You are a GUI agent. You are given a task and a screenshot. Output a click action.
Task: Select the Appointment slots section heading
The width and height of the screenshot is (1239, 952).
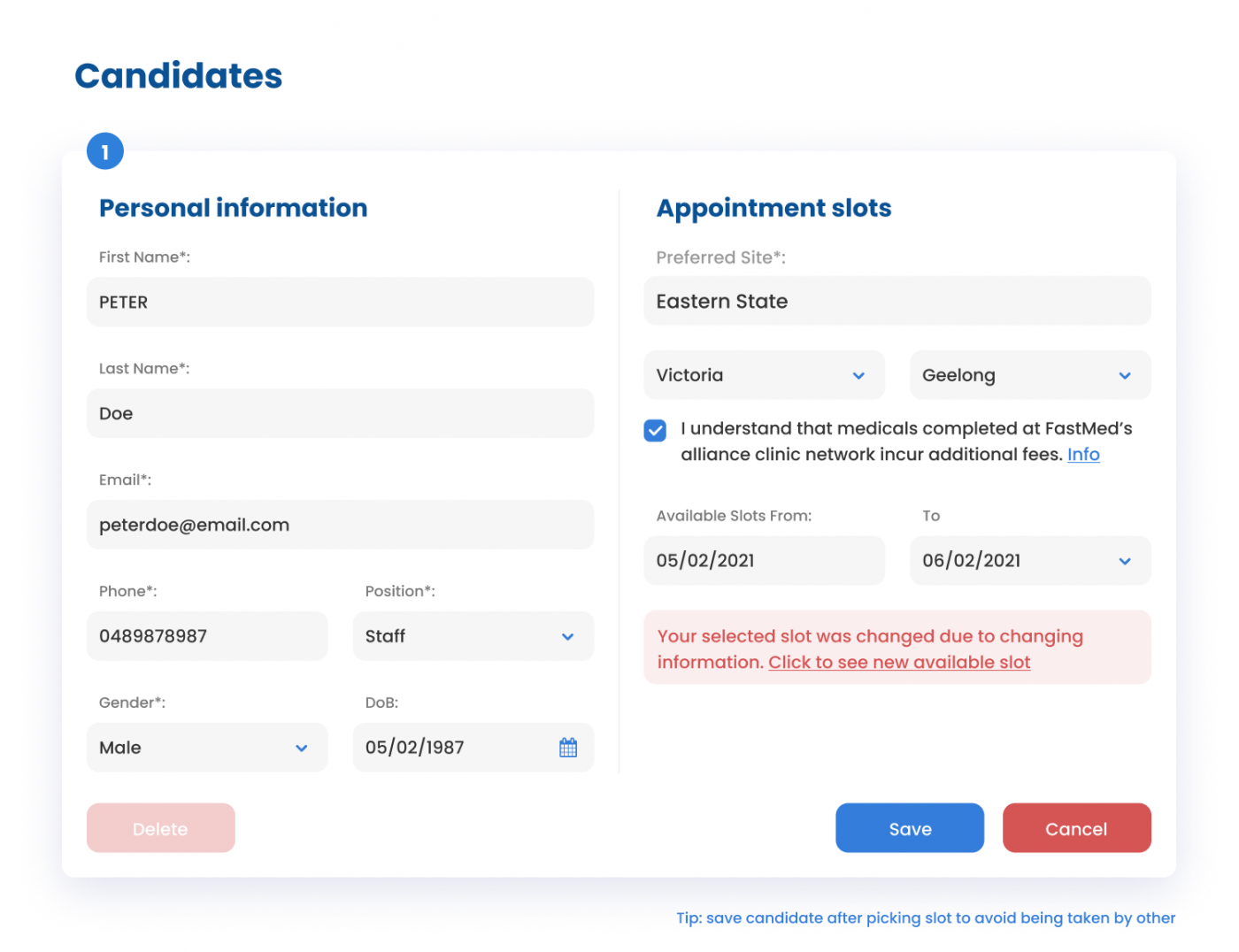pyautogui.click(x=773, y=208)
